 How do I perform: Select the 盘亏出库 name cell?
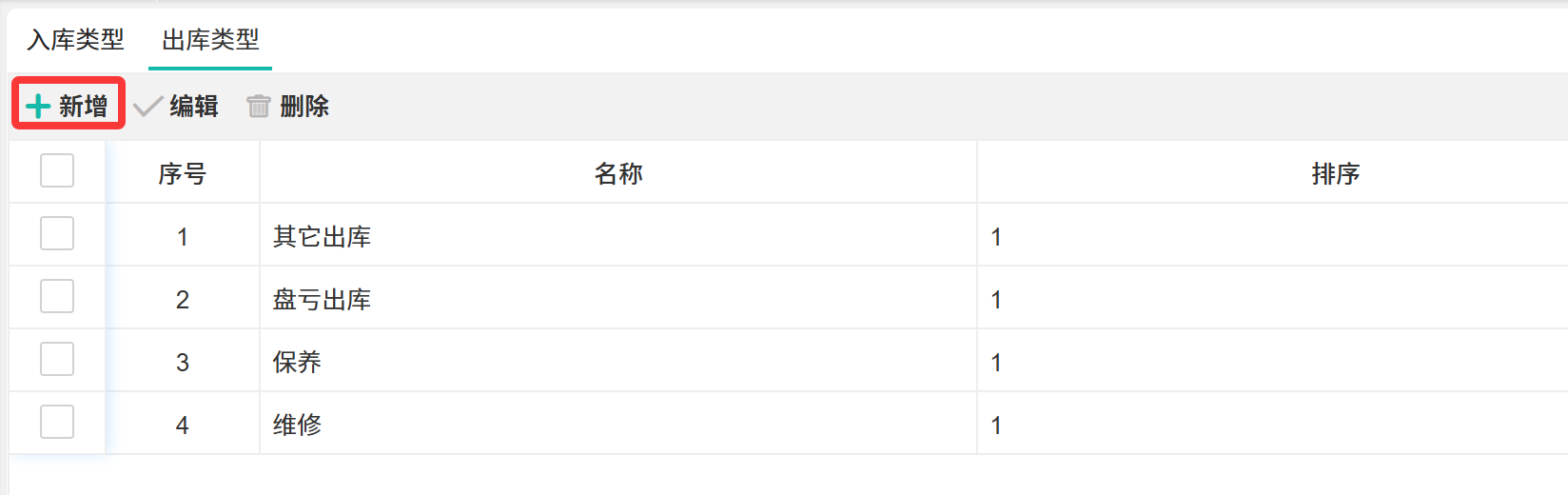322,299
